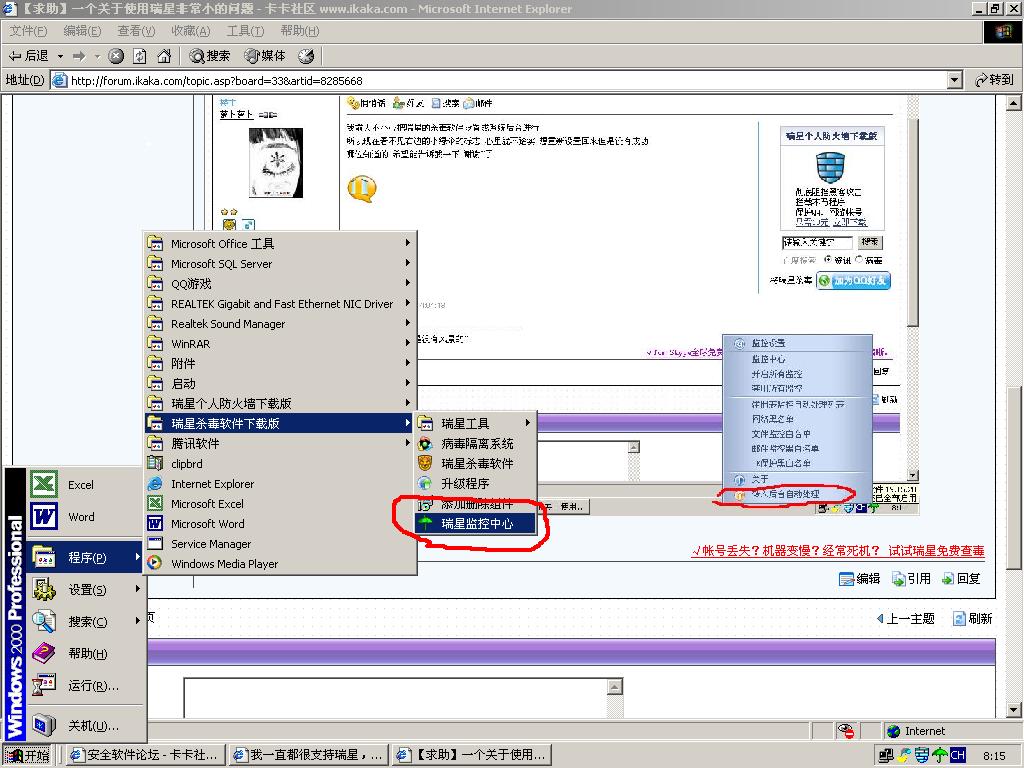Open the address bar dropdown arrow

coord(955,80)
